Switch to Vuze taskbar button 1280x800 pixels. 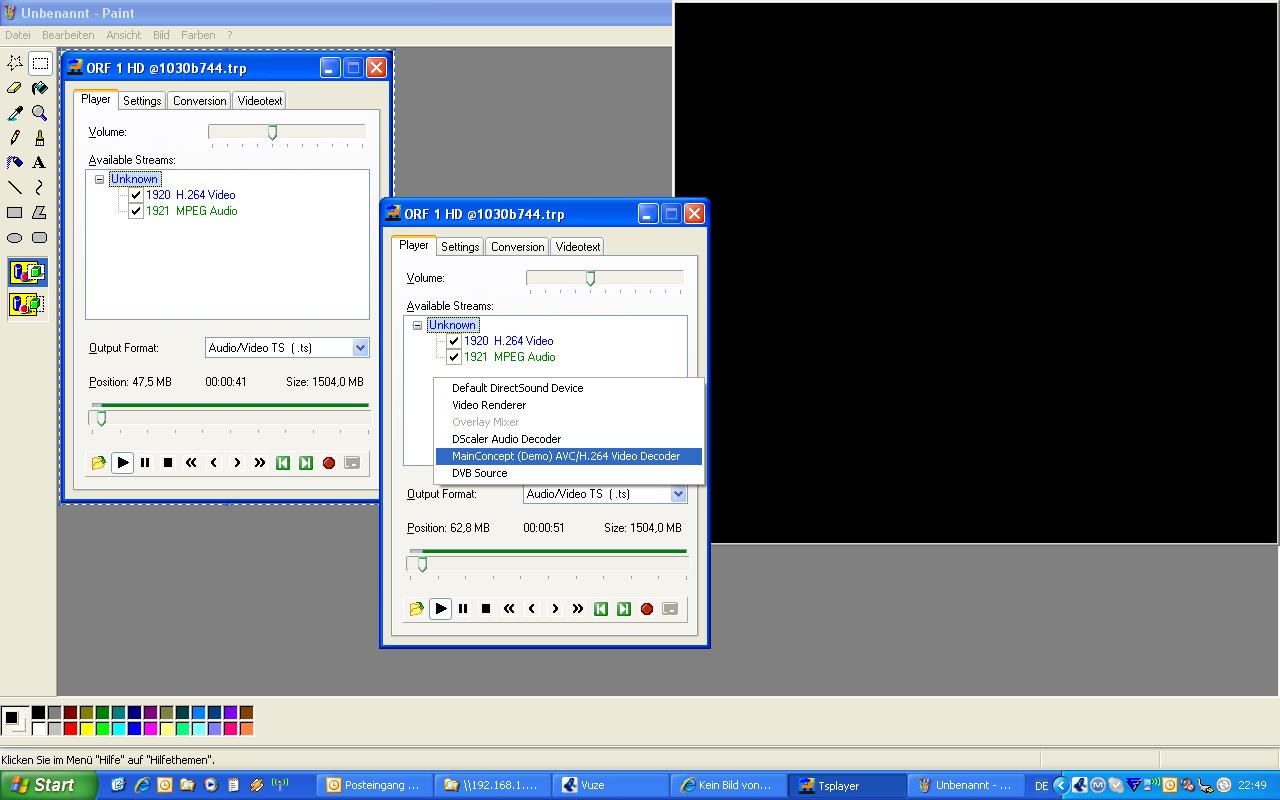[610, 785]
